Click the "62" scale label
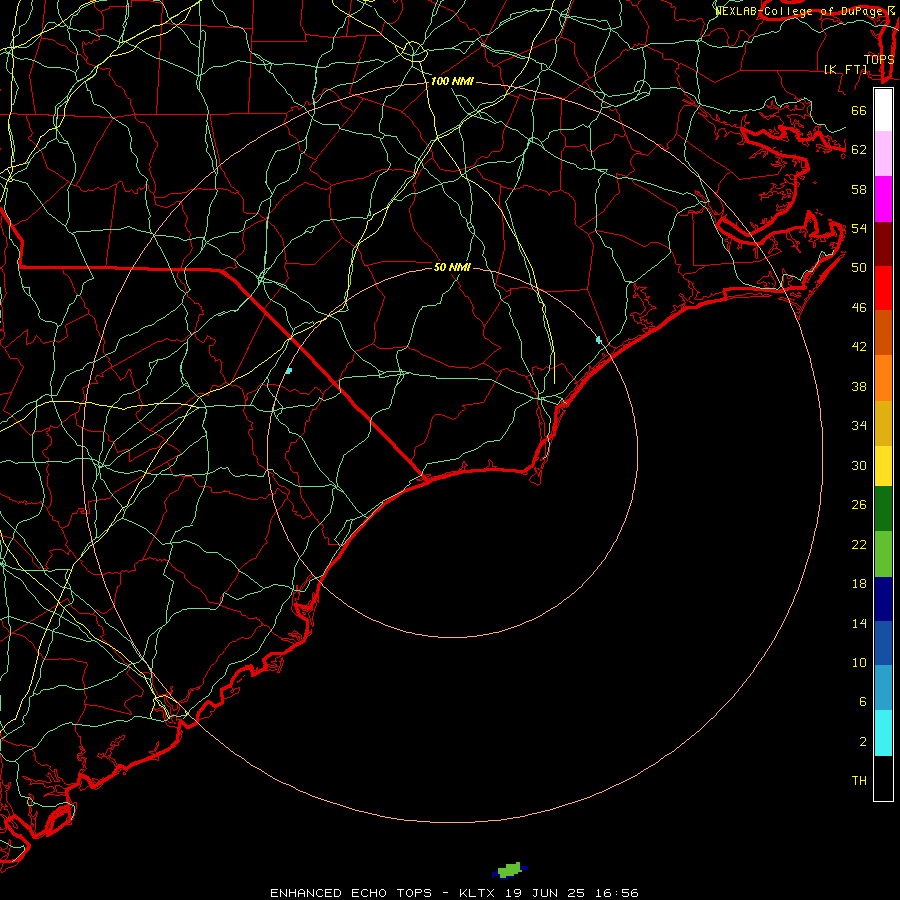The height and width of the screenshot is (900, 900). (x=859, y=150)
